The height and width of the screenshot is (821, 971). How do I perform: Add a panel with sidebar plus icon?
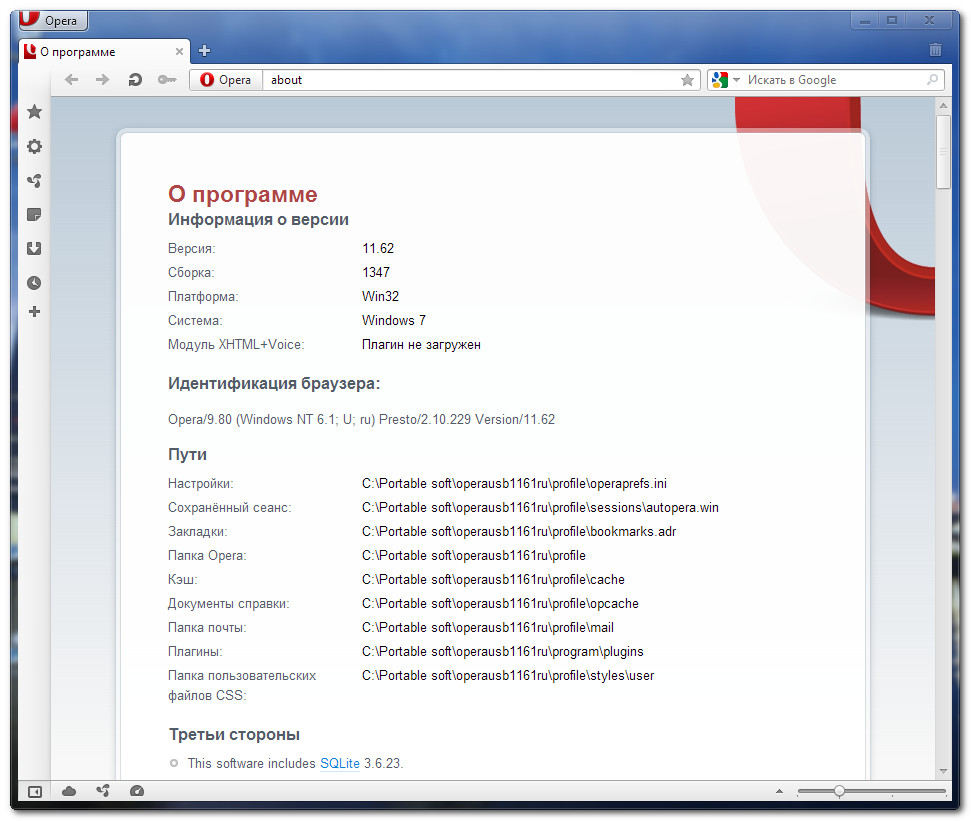[35, 311]
